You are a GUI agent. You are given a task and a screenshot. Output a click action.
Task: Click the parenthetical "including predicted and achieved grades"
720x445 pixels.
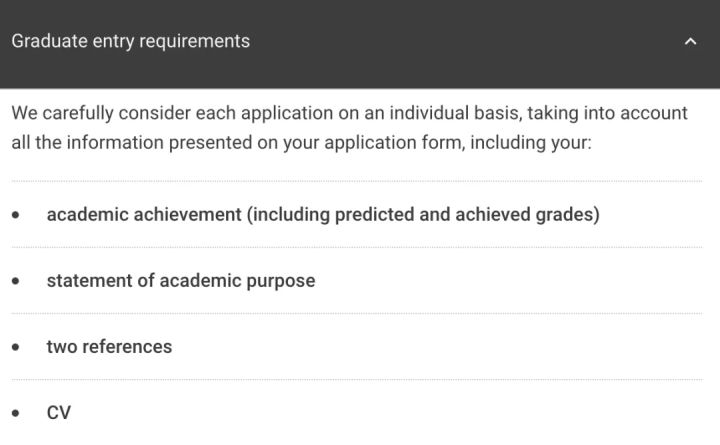coord(423,214)
